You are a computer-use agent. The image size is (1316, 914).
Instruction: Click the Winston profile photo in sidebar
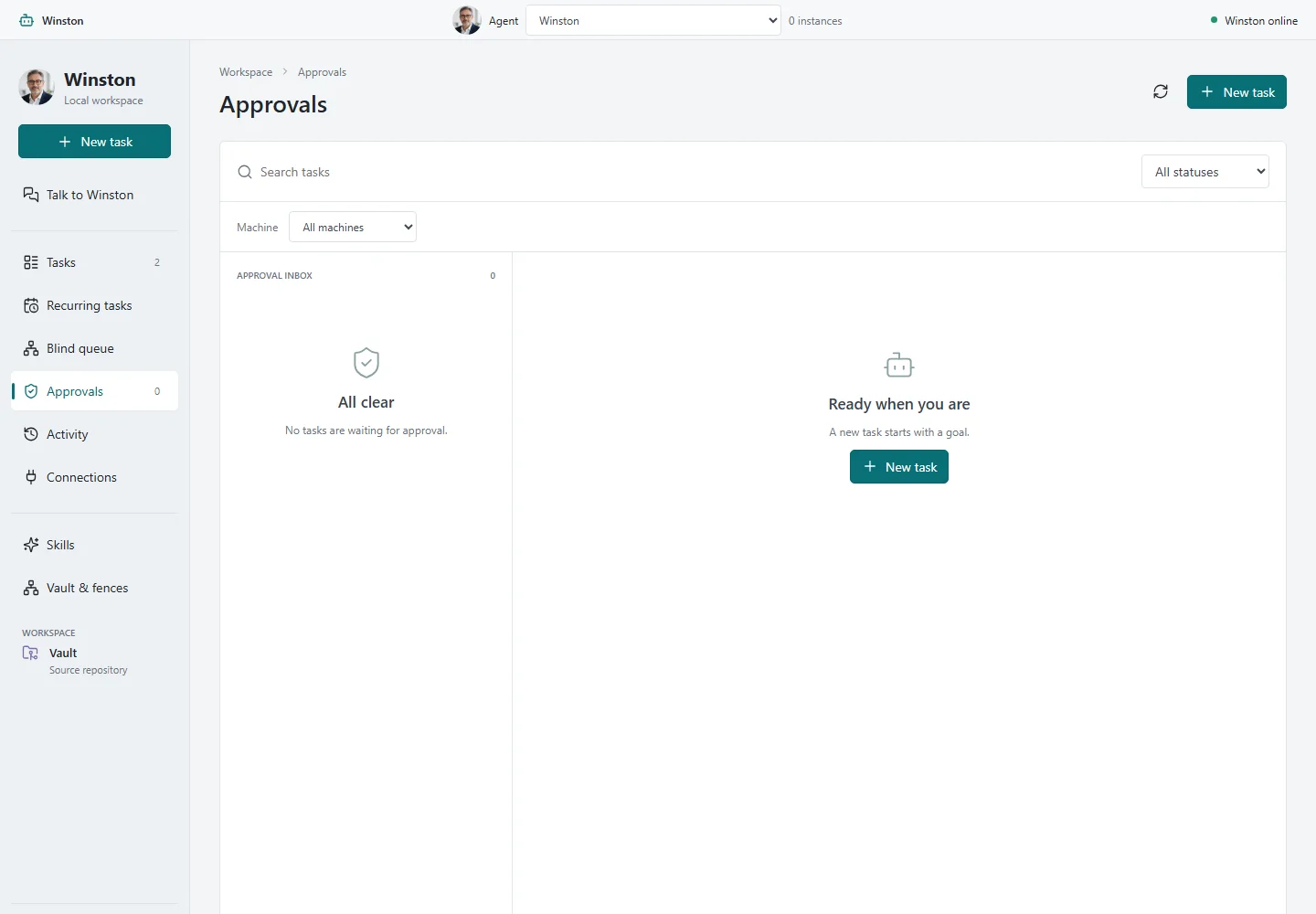tap(37, 87)
